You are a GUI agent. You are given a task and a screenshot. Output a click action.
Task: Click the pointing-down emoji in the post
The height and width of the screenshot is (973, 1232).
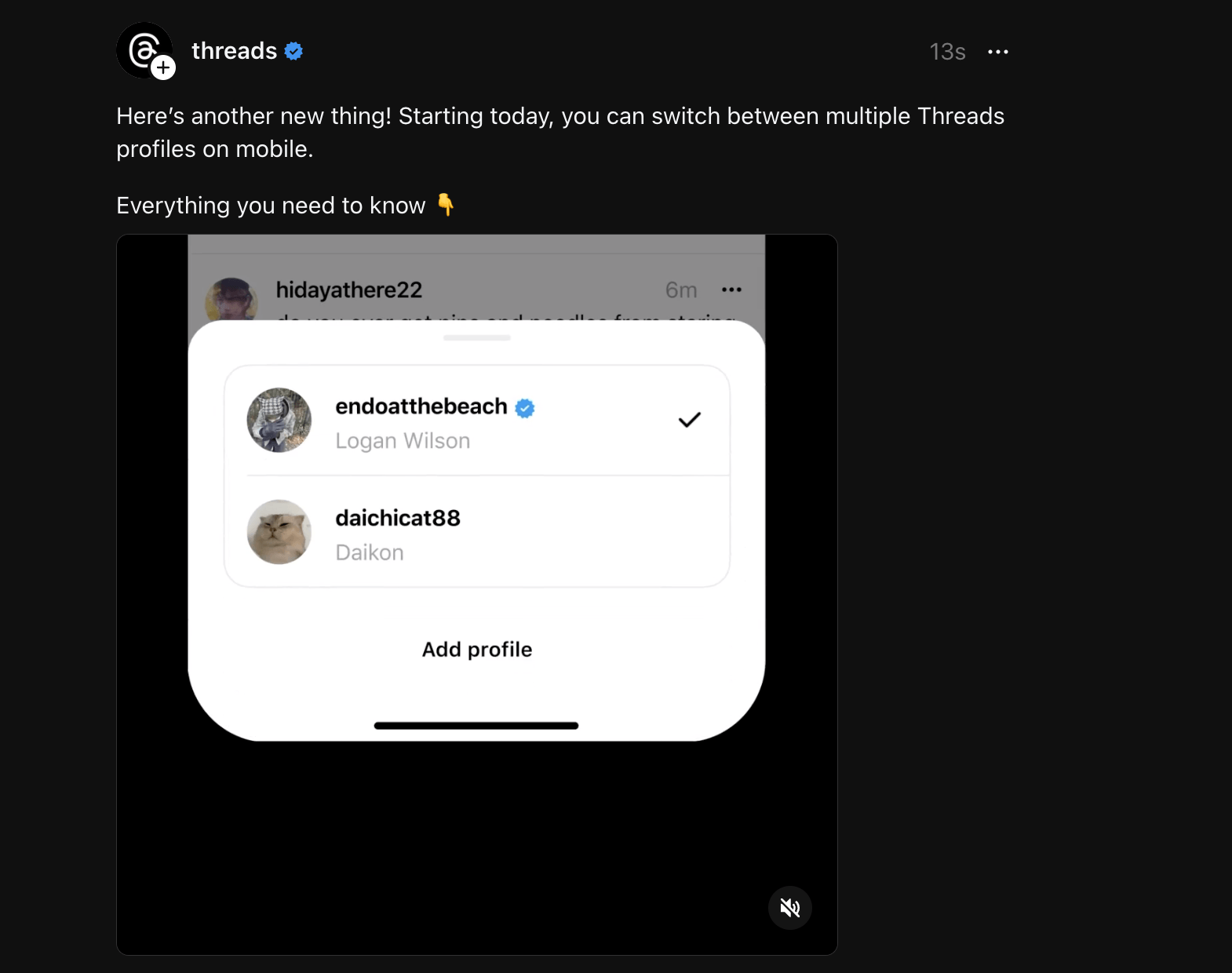(x=445, y=205)
